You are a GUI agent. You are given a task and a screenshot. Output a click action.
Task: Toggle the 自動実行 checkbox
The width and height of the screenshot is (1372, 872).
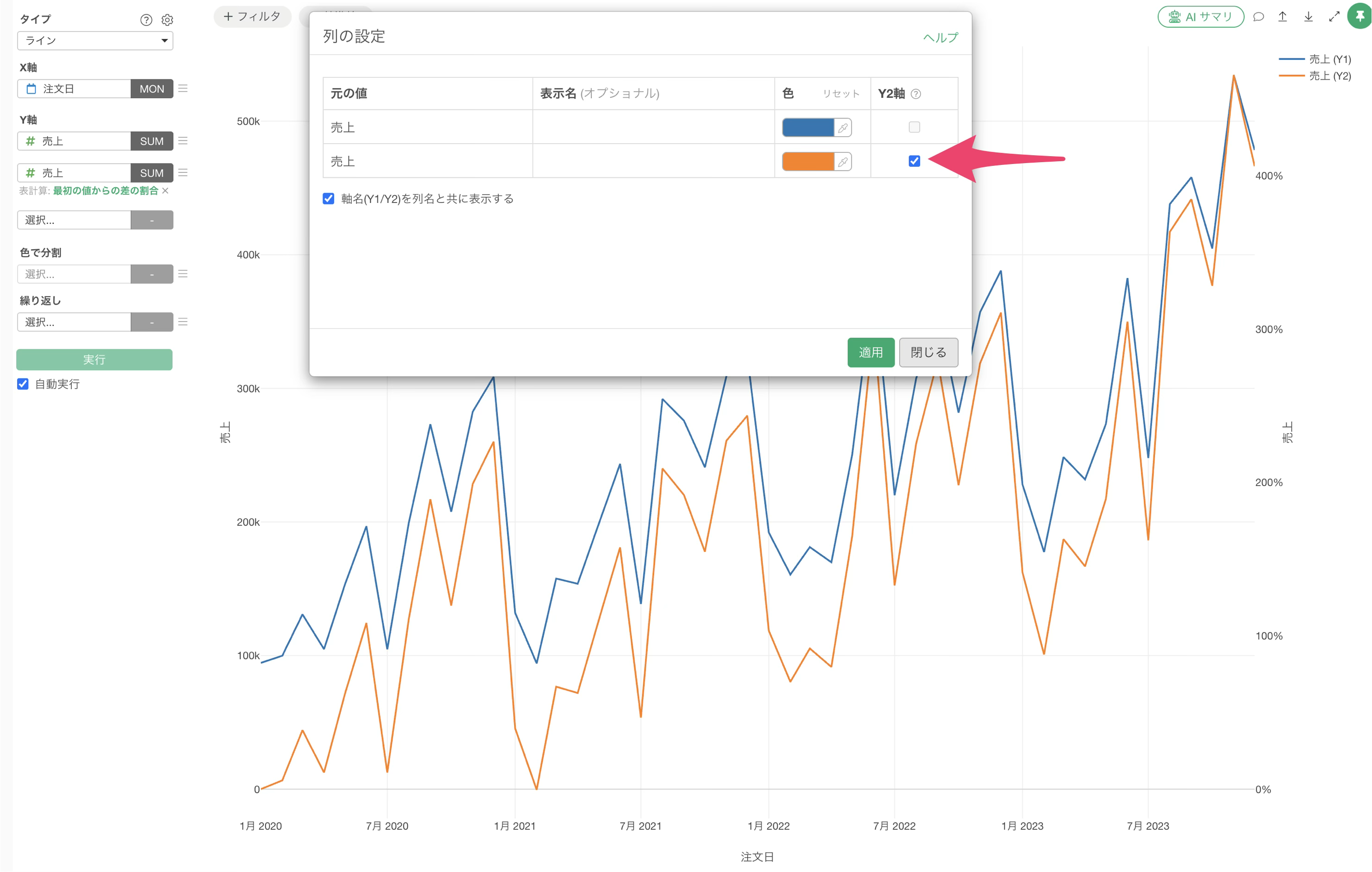pos(23,384)
